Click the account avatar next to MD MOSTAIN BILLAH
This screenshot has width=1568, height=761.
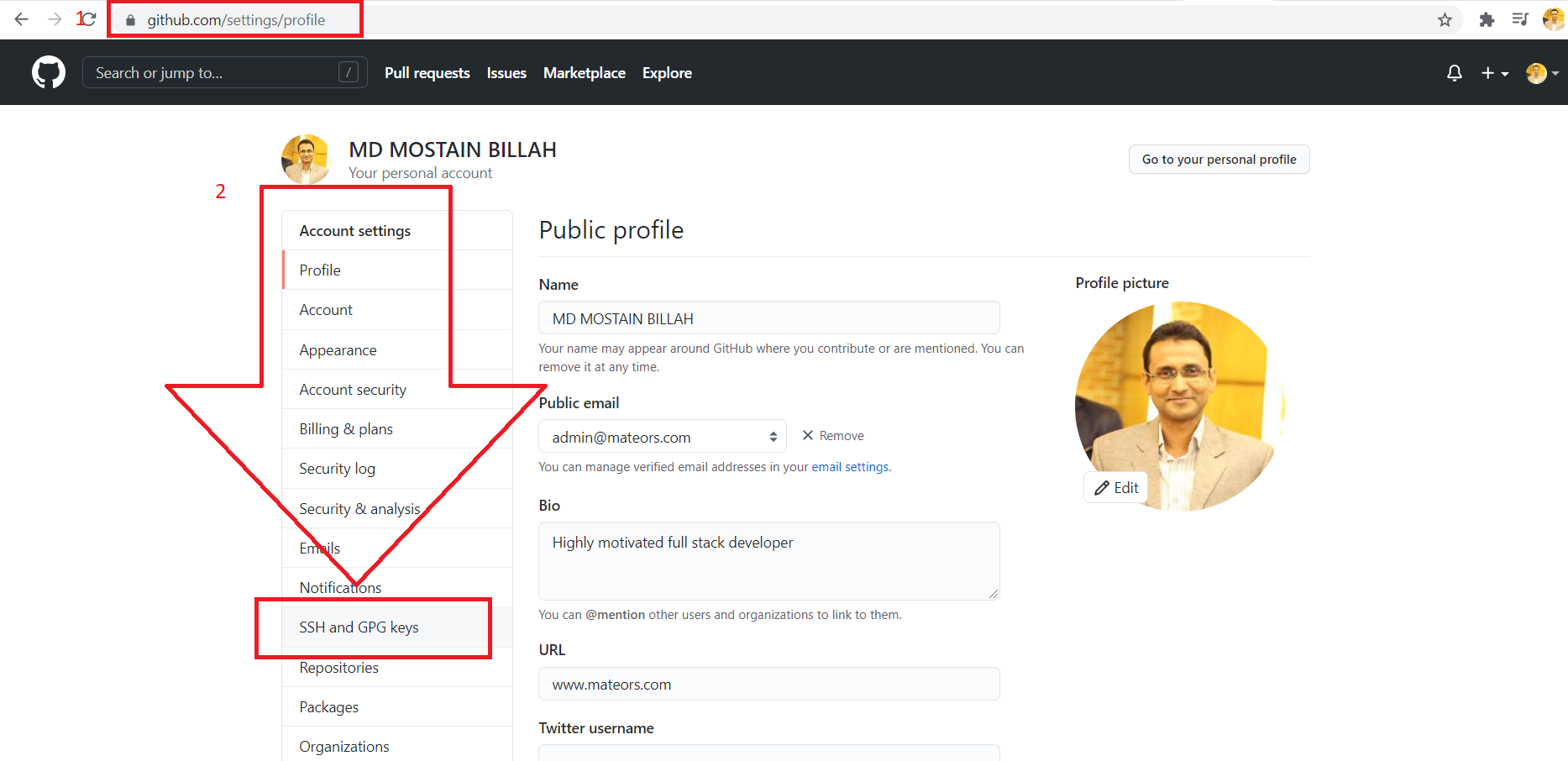coord(307,160)
